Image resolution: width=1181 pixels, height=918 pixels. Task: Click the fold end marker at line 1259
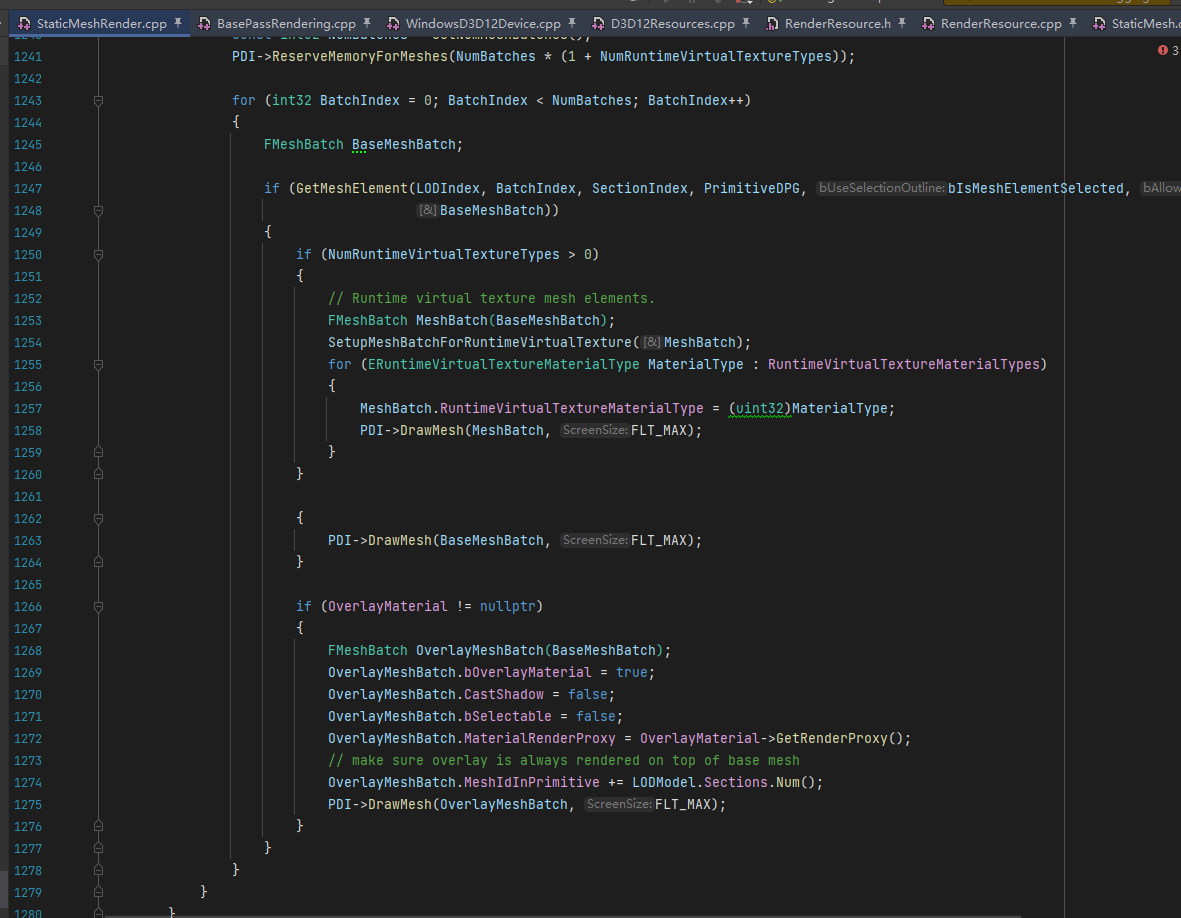pyautogui.click(x=98, y=452)
